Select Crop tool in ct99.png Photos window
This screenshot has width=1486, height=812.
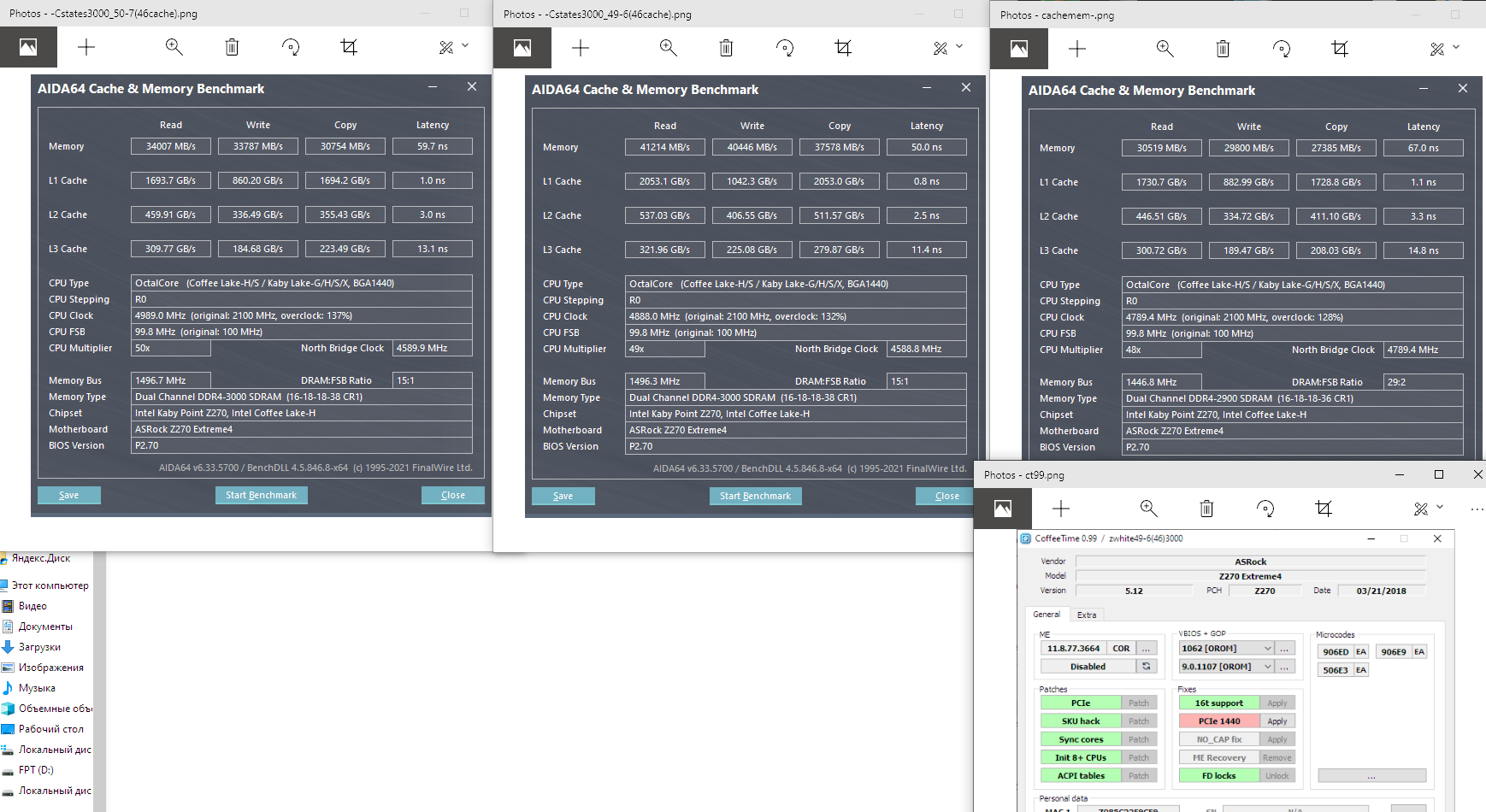tap(1324, 509)
